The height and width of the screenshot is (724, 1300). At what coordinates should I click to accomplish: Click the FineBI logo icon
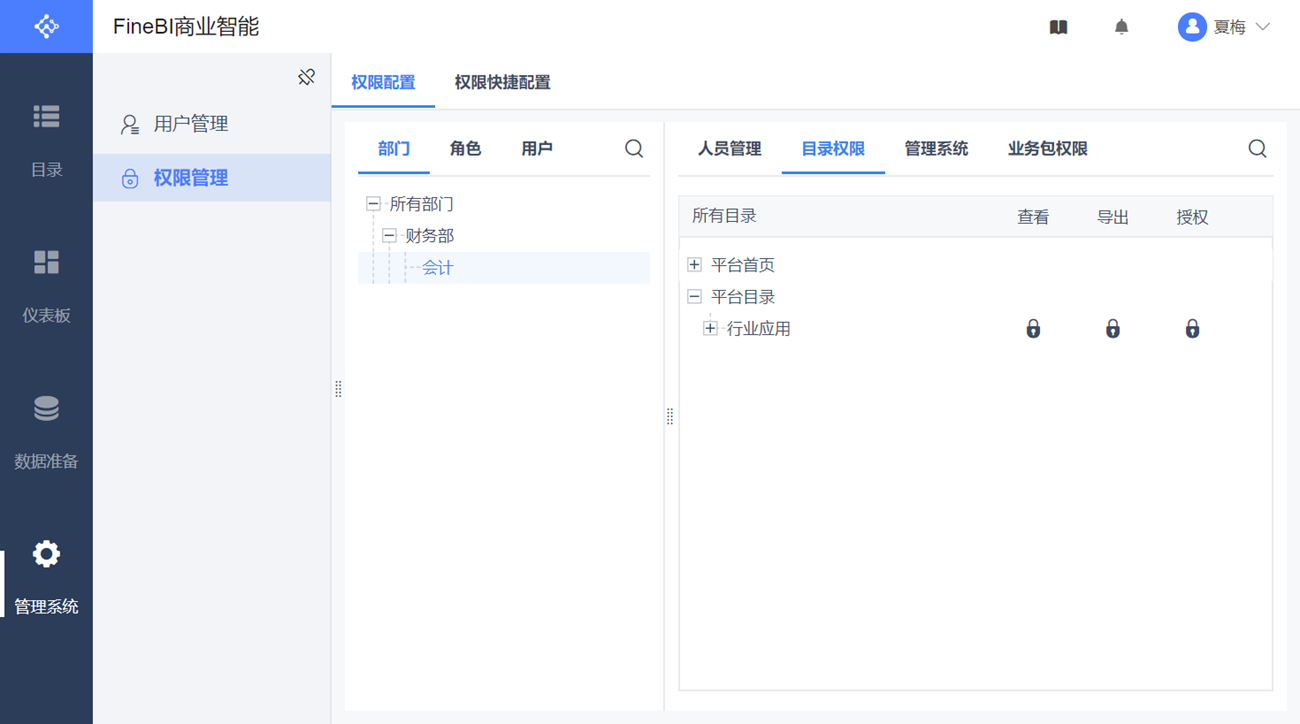(x=46, y=27)
